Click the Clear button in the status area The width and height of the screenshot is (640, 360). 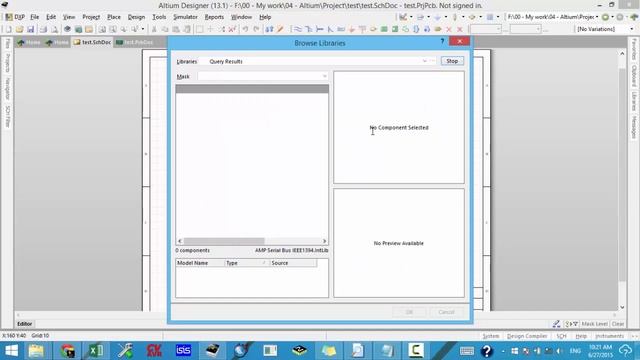618,324
